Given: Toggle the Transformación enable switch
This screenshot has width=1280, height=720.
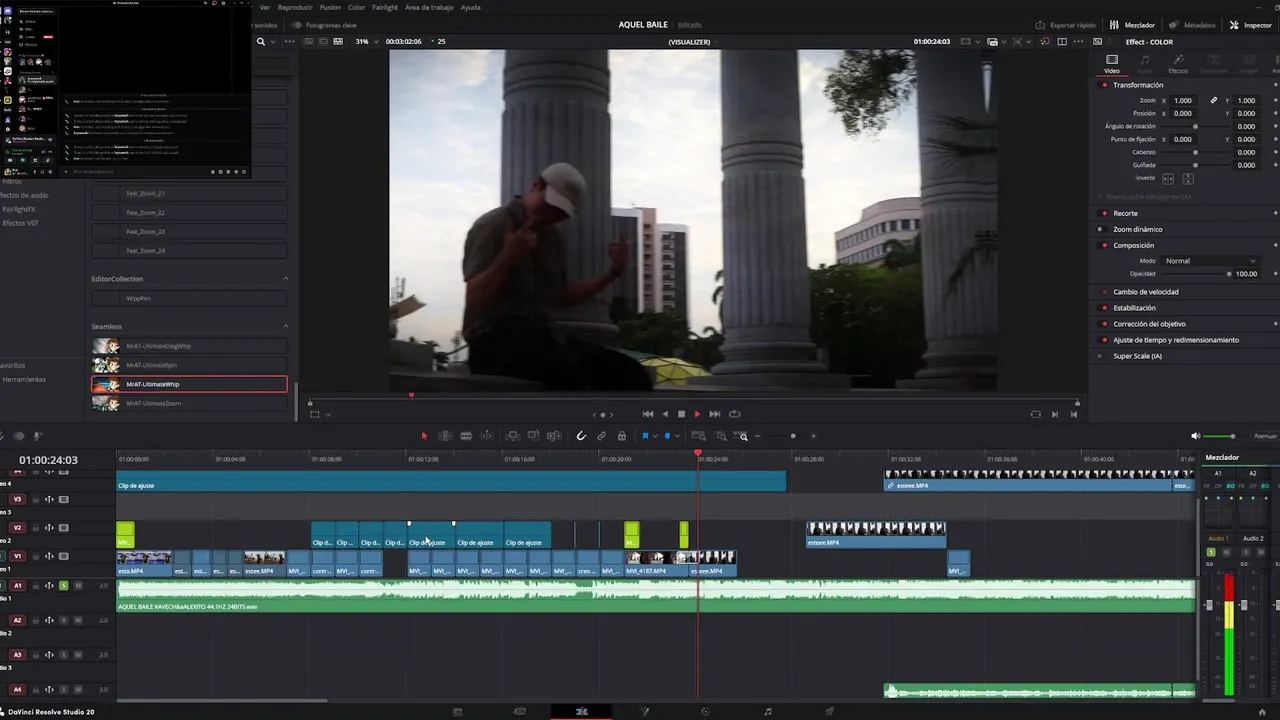Looking at the screenshot, I should (x=1104, y=85).
